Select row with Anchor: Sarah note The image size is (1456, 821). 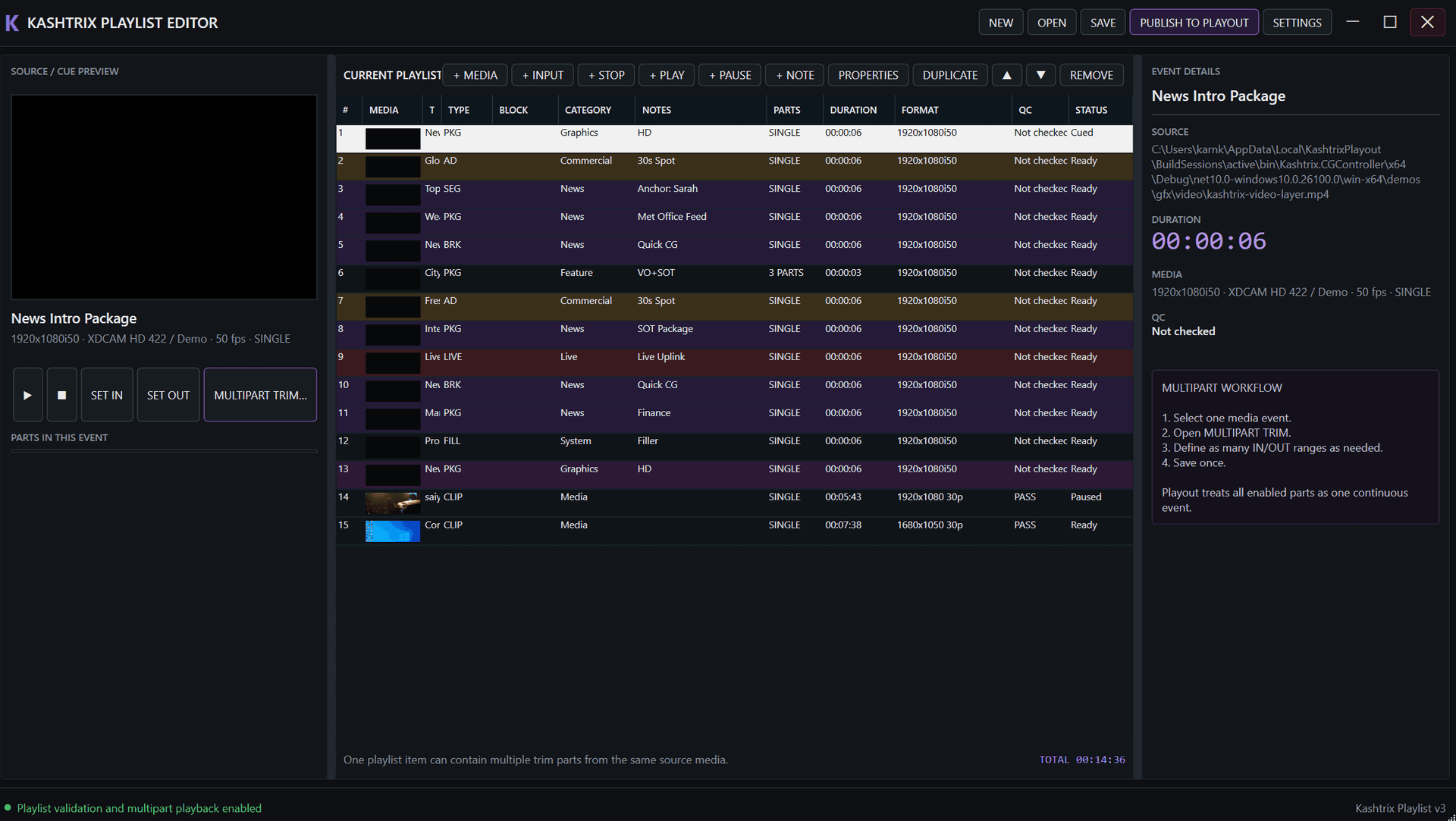[734, 195]
